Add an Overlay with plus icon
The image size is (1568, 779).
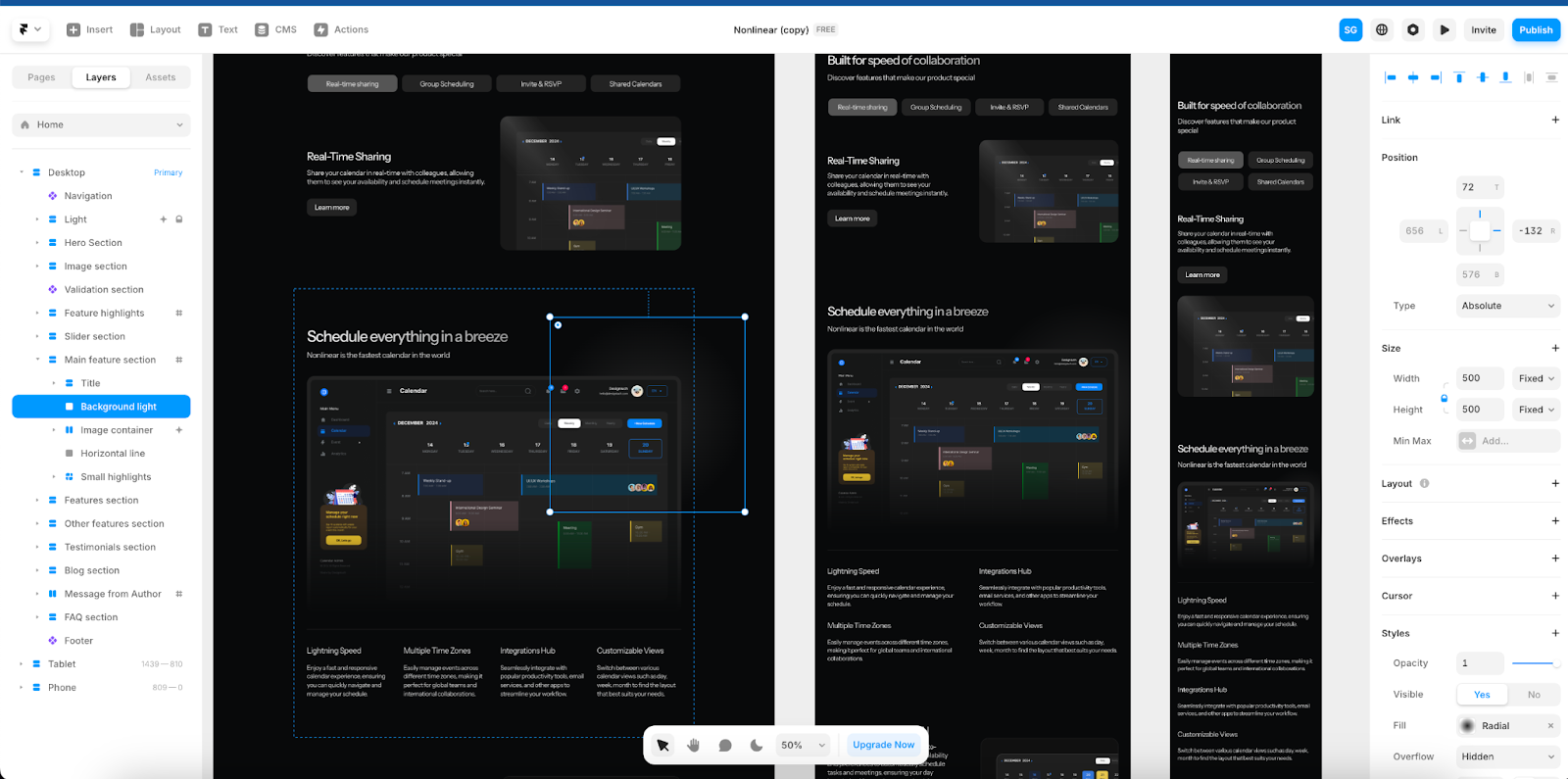(x=1555, y=559)
